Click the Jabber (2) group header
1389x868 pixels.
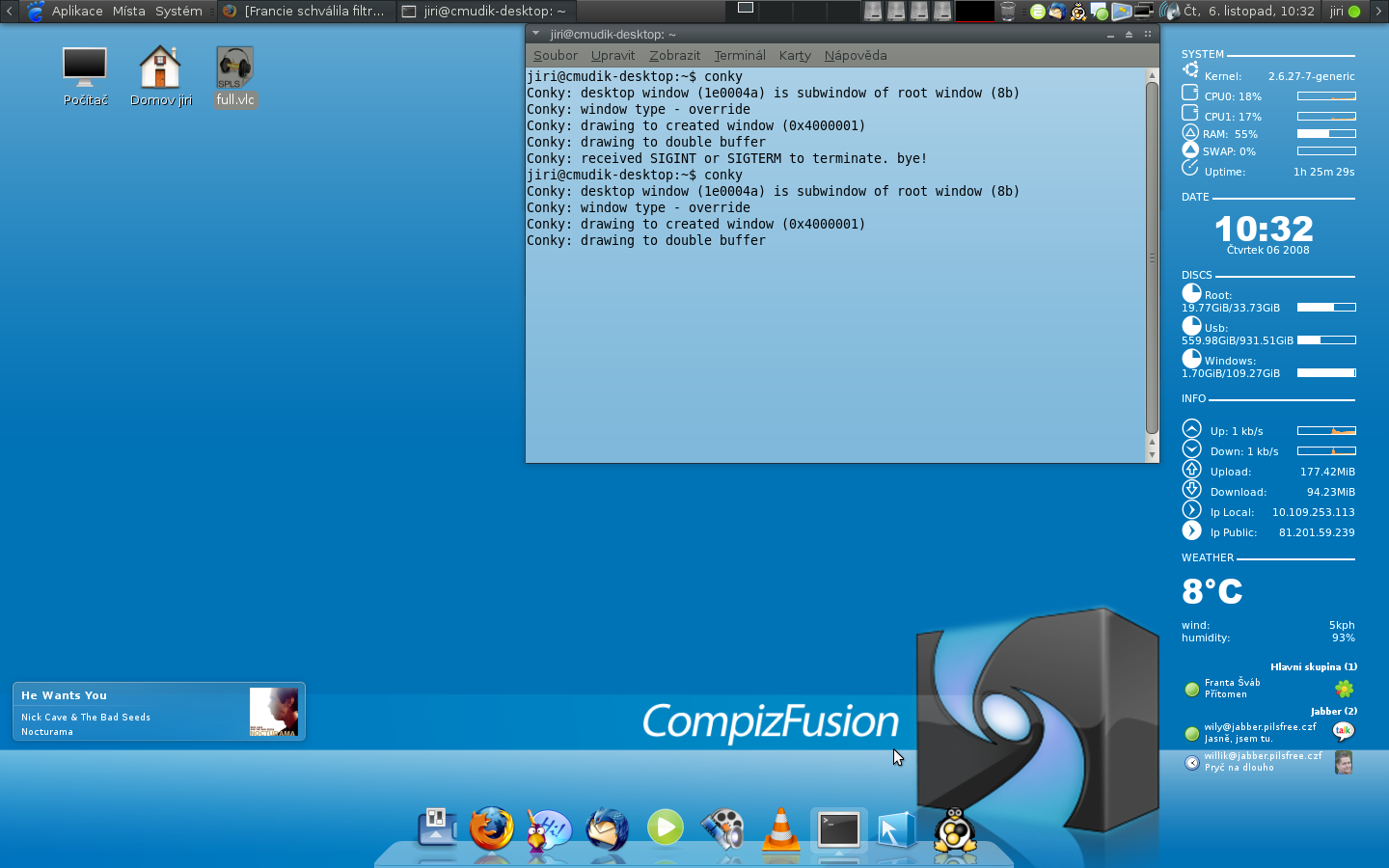pos(1334,711)
